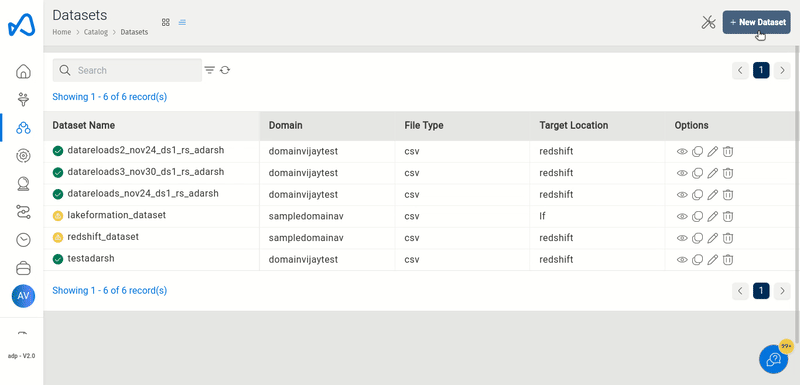The image size is (800, 385).
Task: Click the New Dataset button
Action: tap(757, 22)
